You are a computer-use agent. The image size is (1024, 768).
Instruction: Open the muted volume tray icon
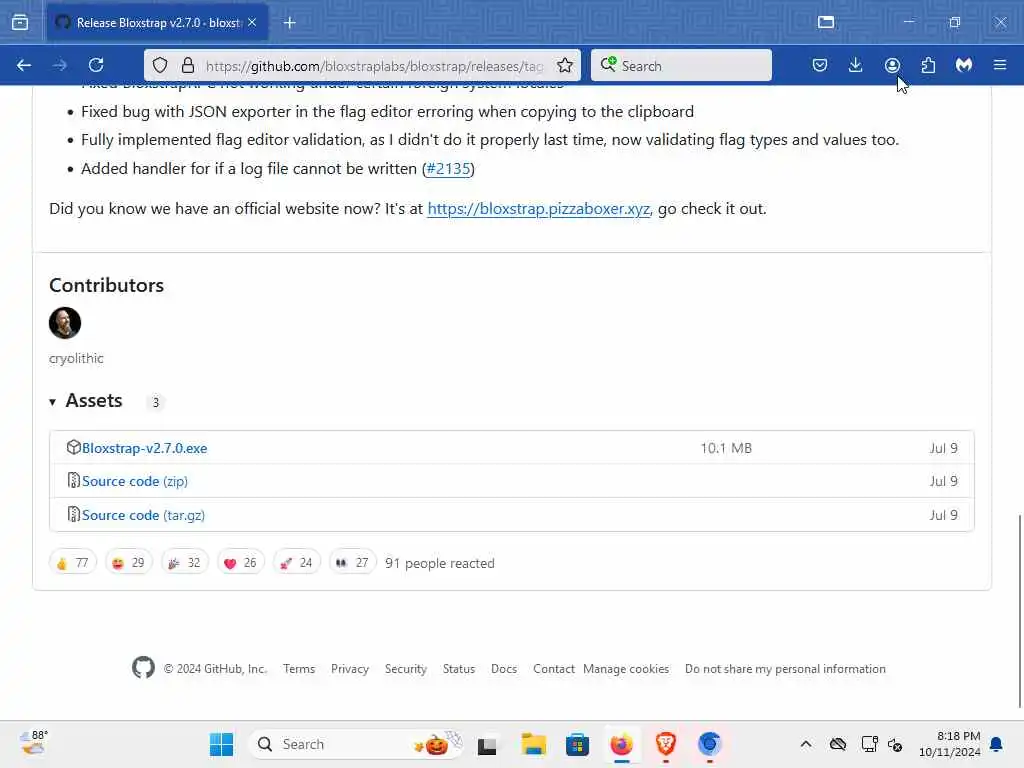[895, 744]
